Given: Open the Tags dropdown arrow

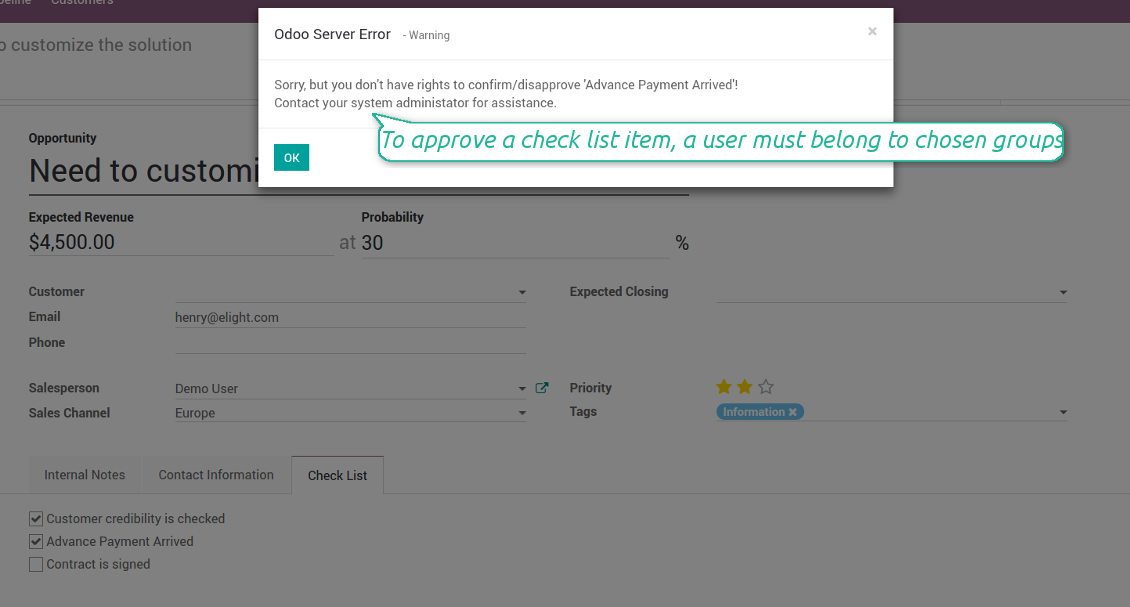Looking at the screenshot, I should tap(1063, 412).
